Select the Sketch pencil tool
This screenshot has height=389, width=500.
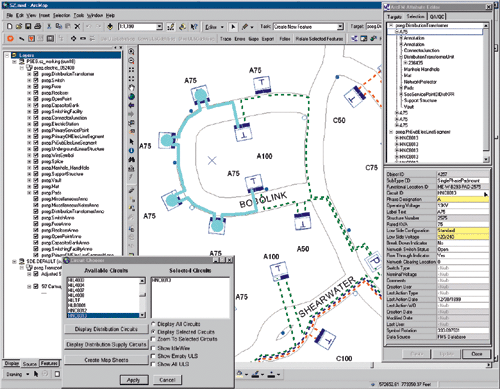point(245,27)
